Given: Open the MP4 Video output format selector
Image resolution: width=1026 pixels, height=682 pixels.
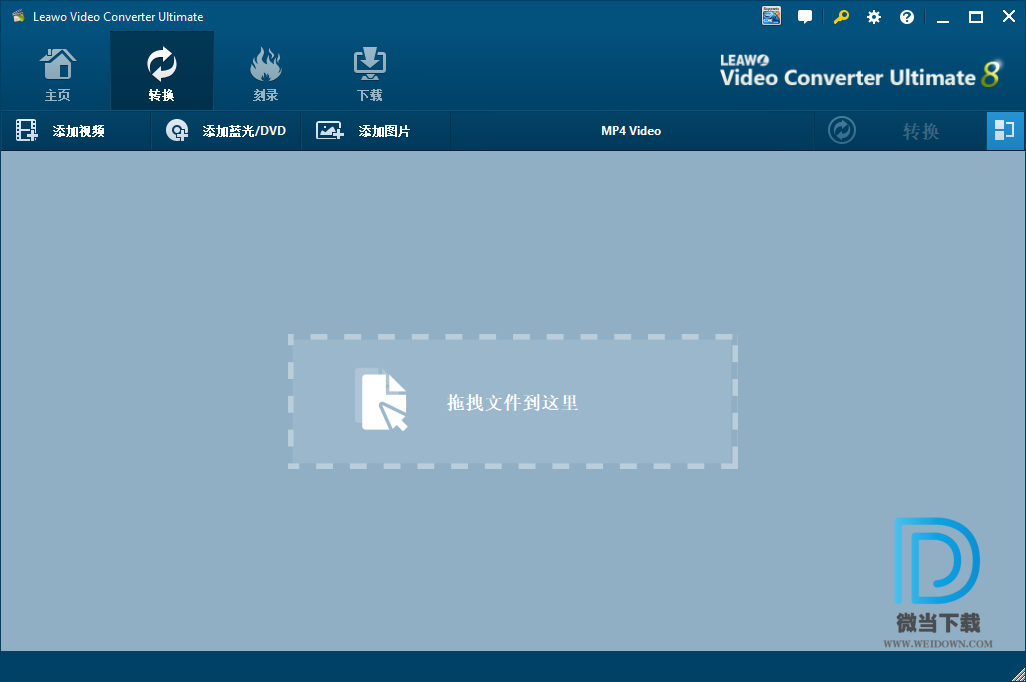Looking at the screenshot, I should pyautogui.click(x=631, y=131).
